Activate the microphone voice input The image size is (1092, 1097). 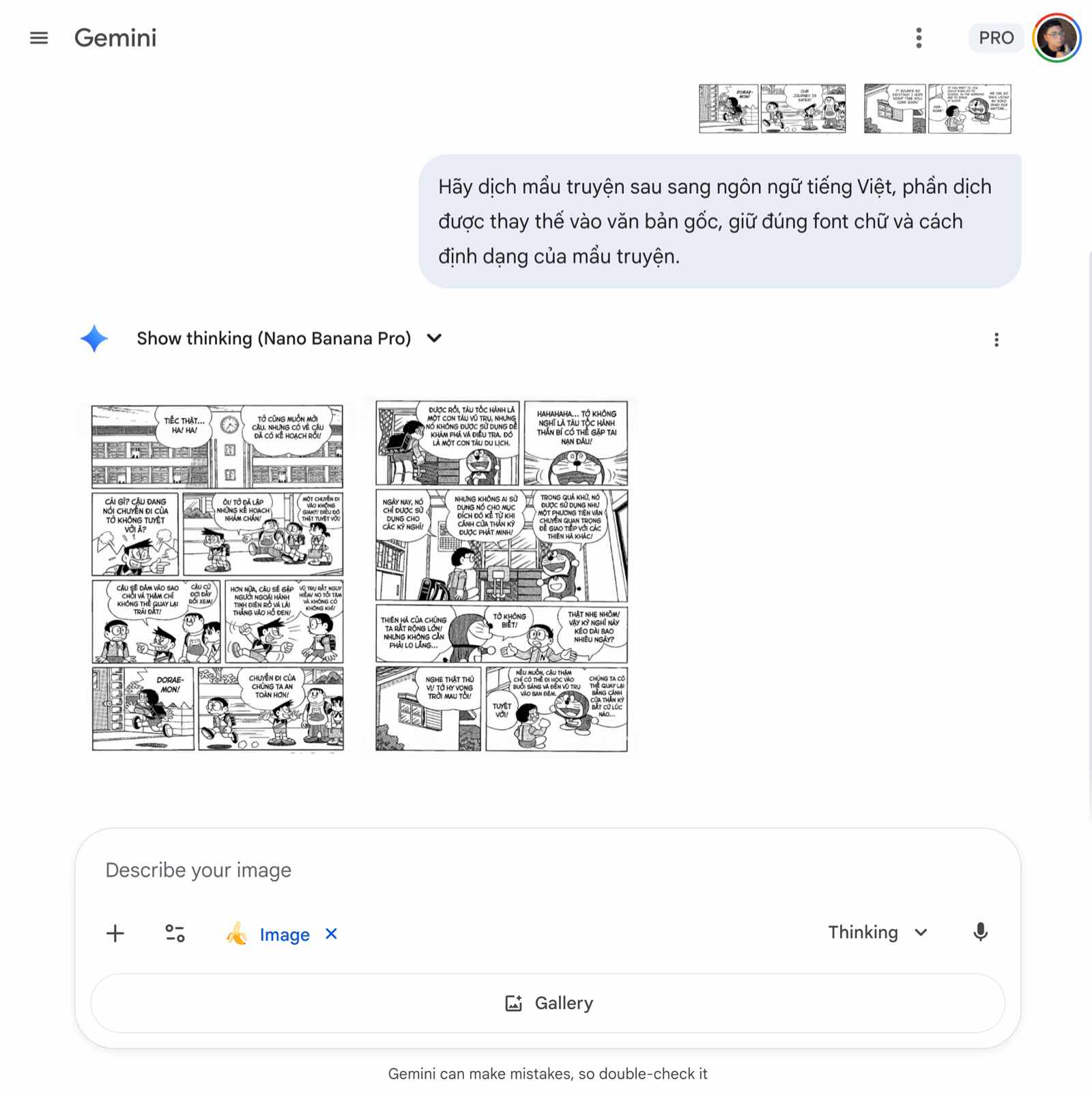point(980,932)
